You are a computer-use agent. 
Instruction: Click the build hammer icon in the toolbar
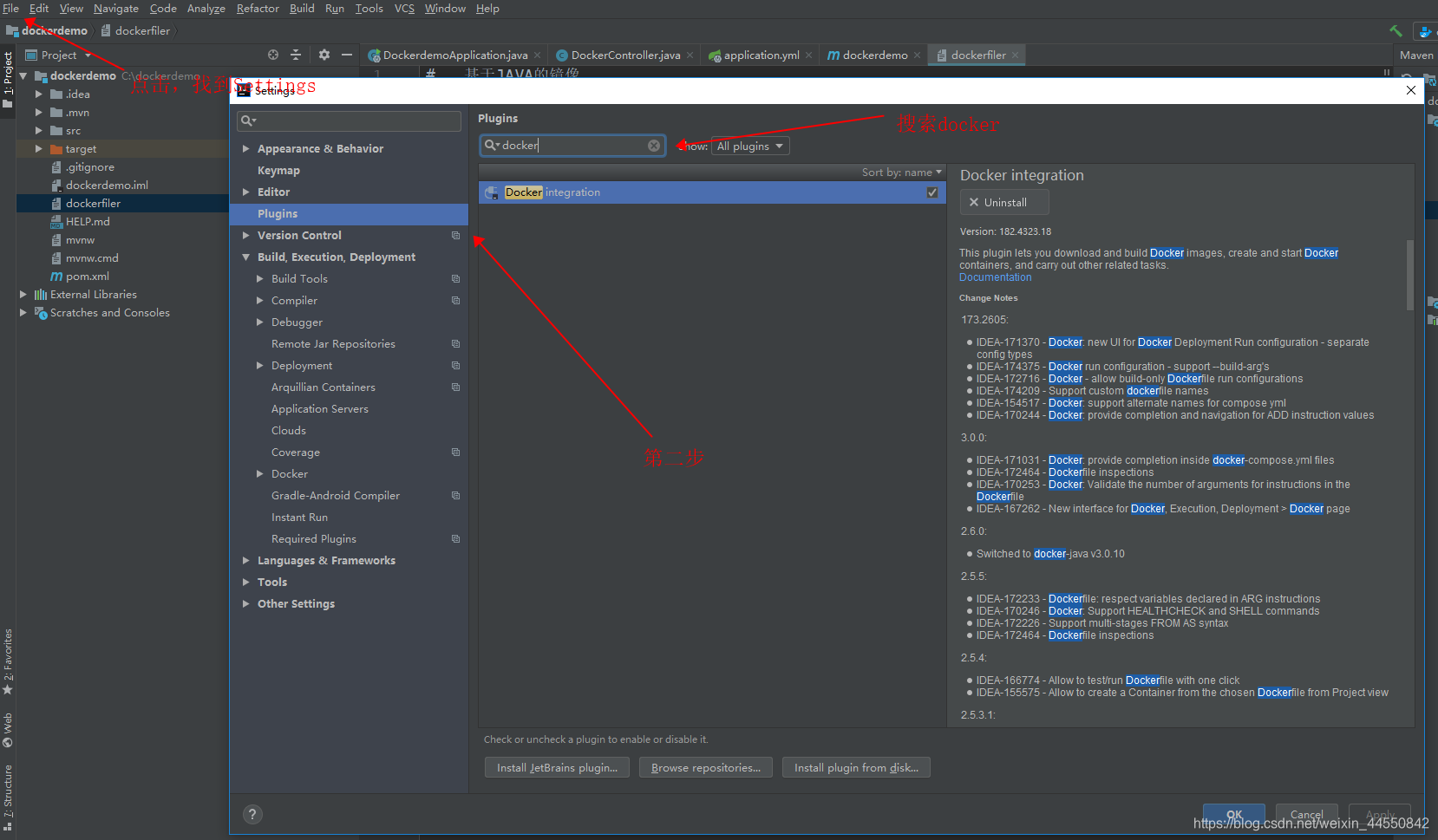click(1396, 31)
